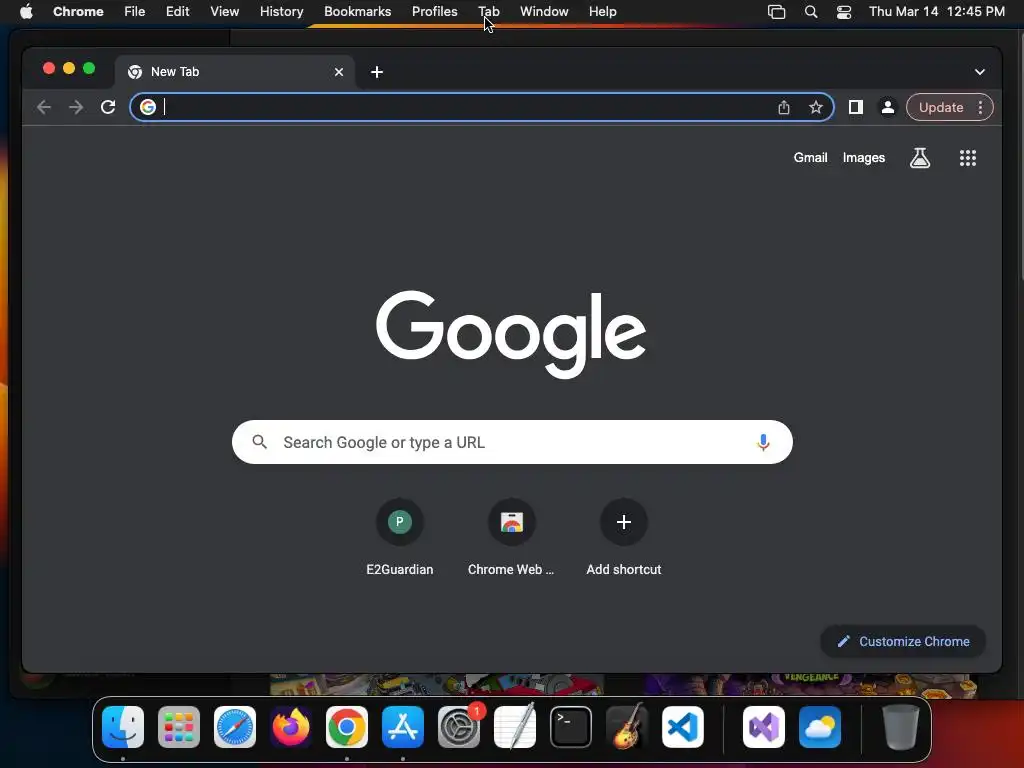Open Finder from the Dock
The height and width of the screenshot is (768, 1024).
point(123,727)
